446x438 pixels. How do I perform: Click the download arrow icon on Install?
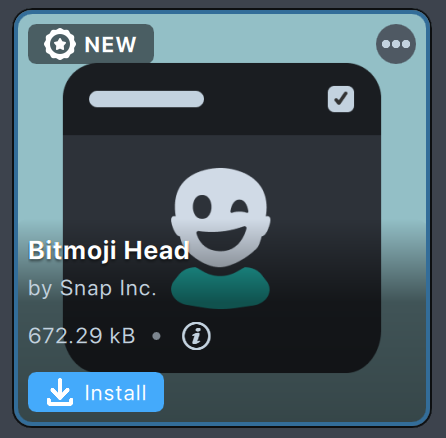point(60,392)
